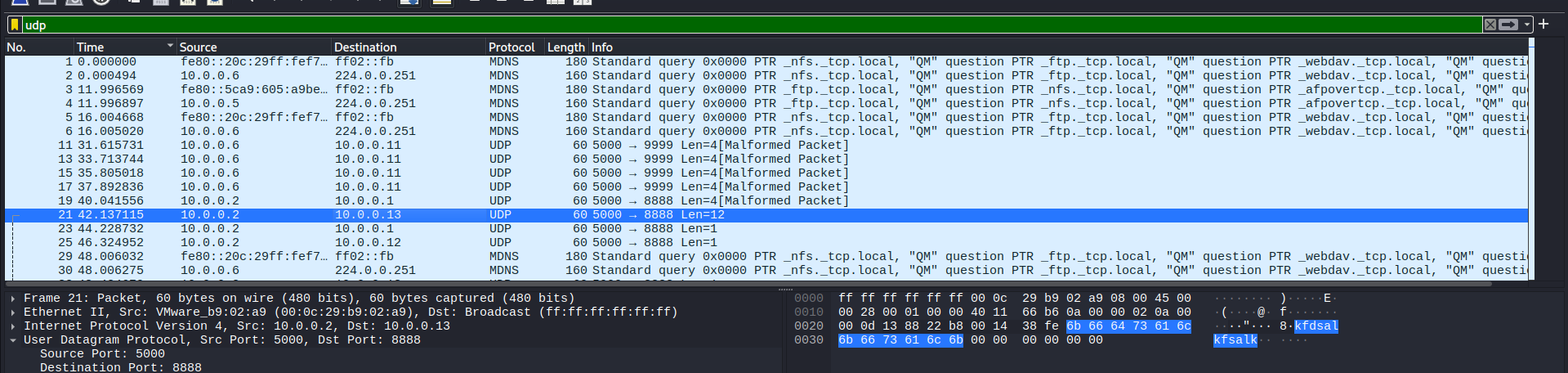Screen dimensions: 1568x373
Task: Select the Source Port: 5000 field
Action: [102, 354]
